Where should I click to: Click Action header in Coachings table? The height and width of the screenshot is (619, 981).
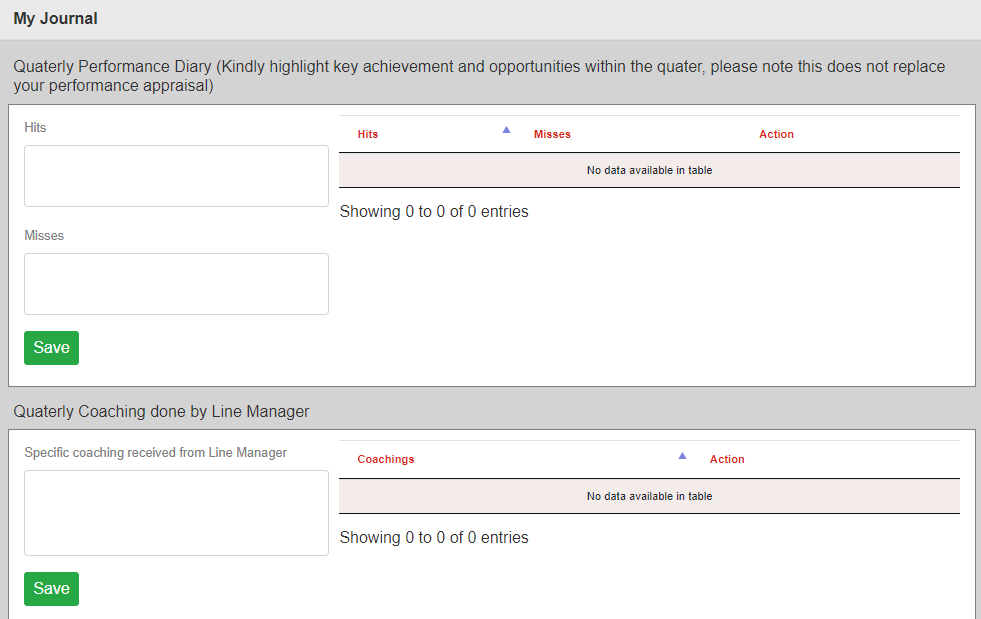click(x=727, y=459)
